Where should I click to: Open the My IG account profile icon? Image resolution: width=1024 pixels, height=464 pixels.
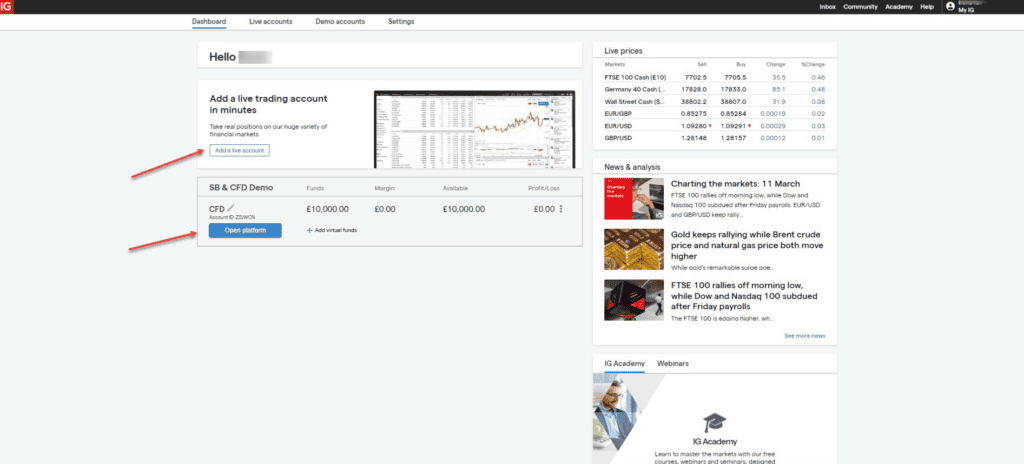950,7
